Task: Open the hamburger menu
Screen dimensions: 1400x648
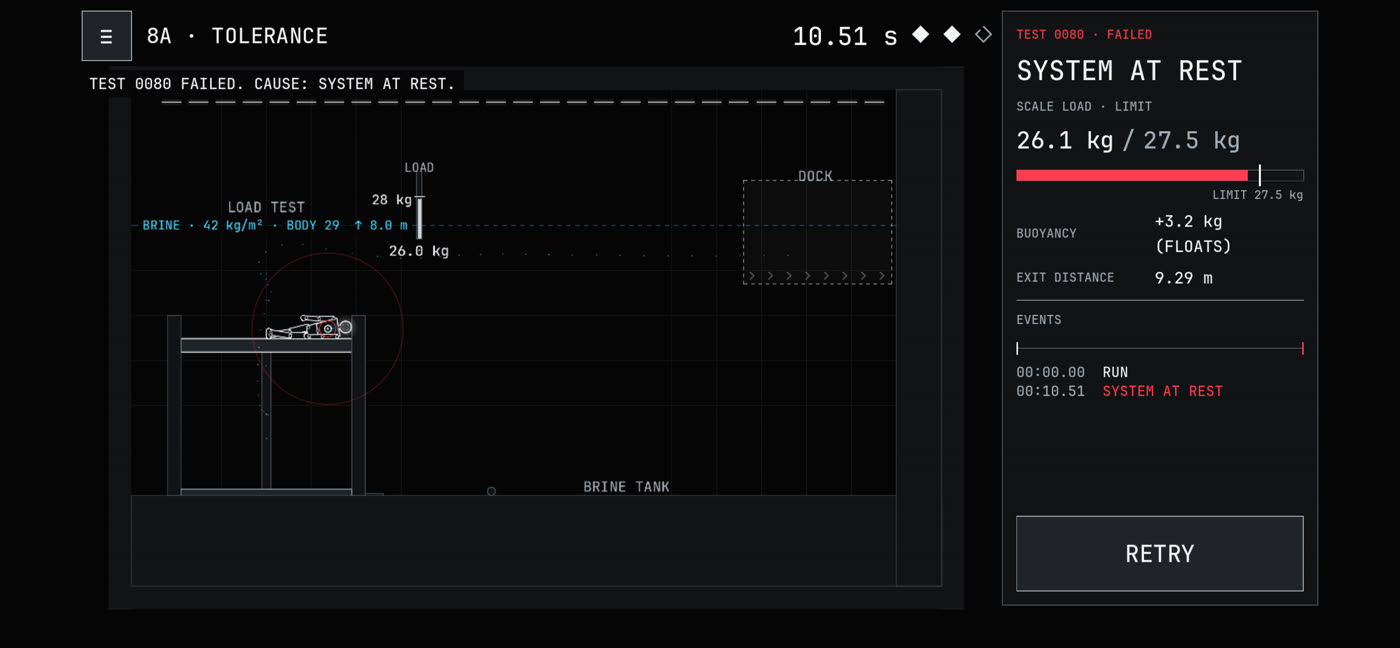Action: (107, 36)
